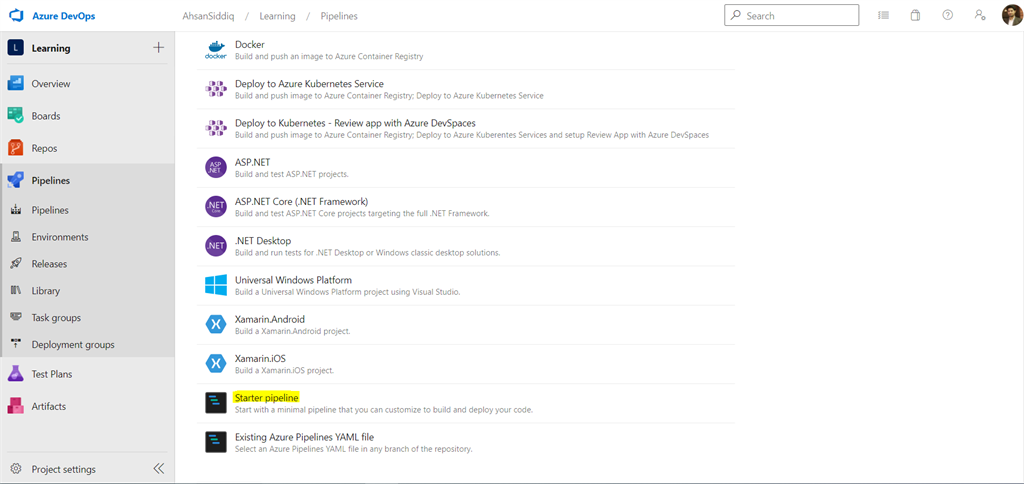
Task: Click the Xamarin.iOS hexagon icon
Action: pos(216,363)
